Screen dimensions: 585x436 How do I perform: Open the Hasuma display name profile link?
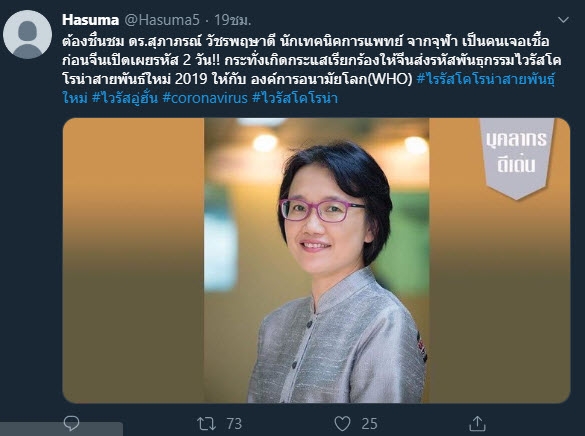click(x=90, y=20)
